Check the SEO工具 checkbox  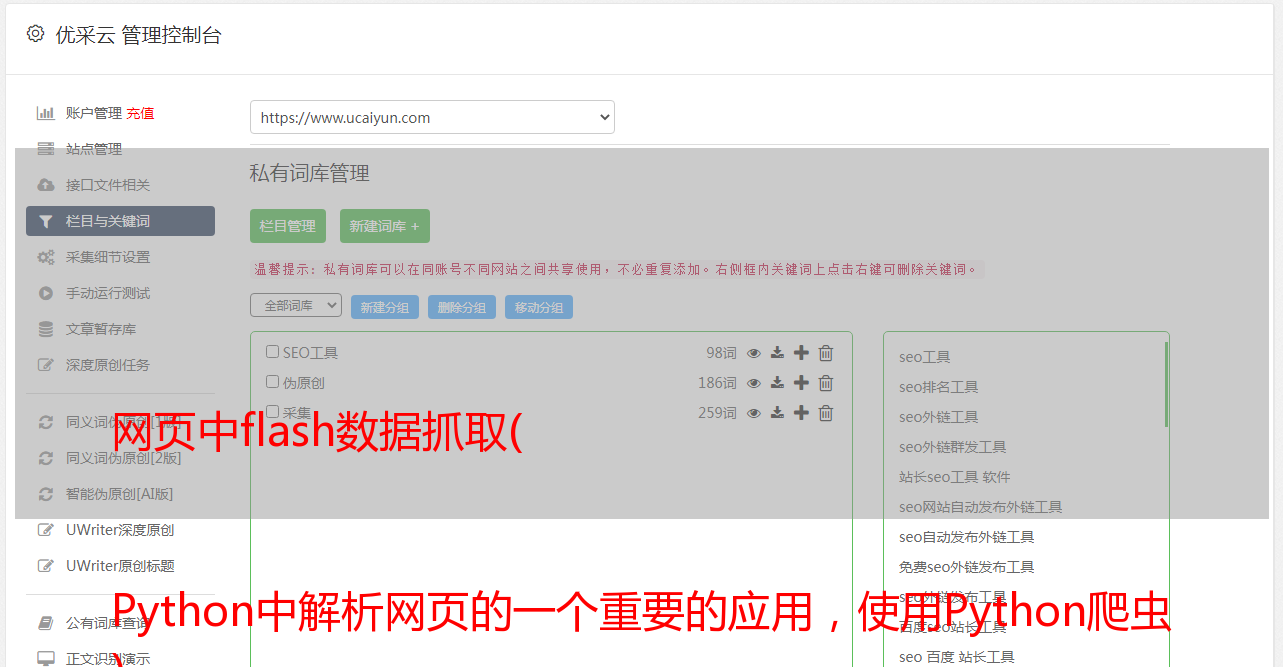pyautogui.click(x=272, y=352)
